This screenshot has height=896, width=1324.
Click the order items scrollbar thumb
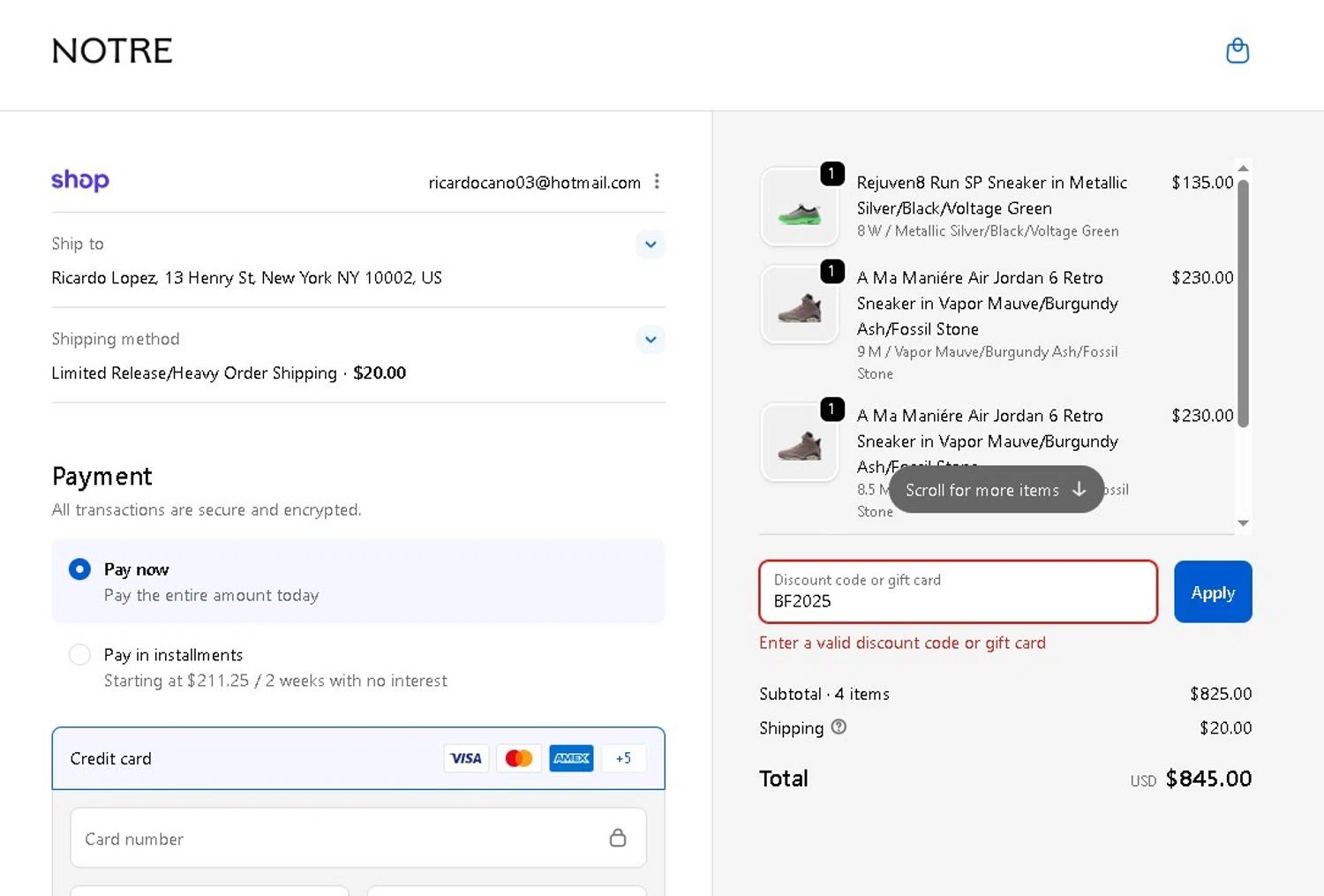click(x=1243, y=304)
